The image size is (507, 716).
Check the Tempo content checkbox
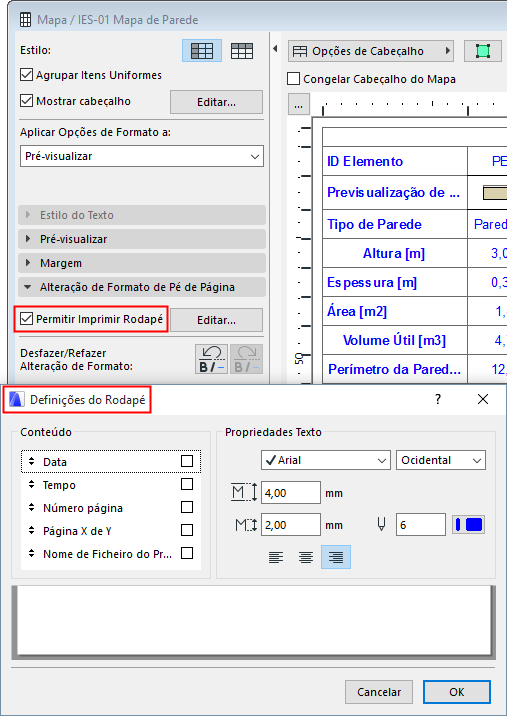tap(187, 484)
